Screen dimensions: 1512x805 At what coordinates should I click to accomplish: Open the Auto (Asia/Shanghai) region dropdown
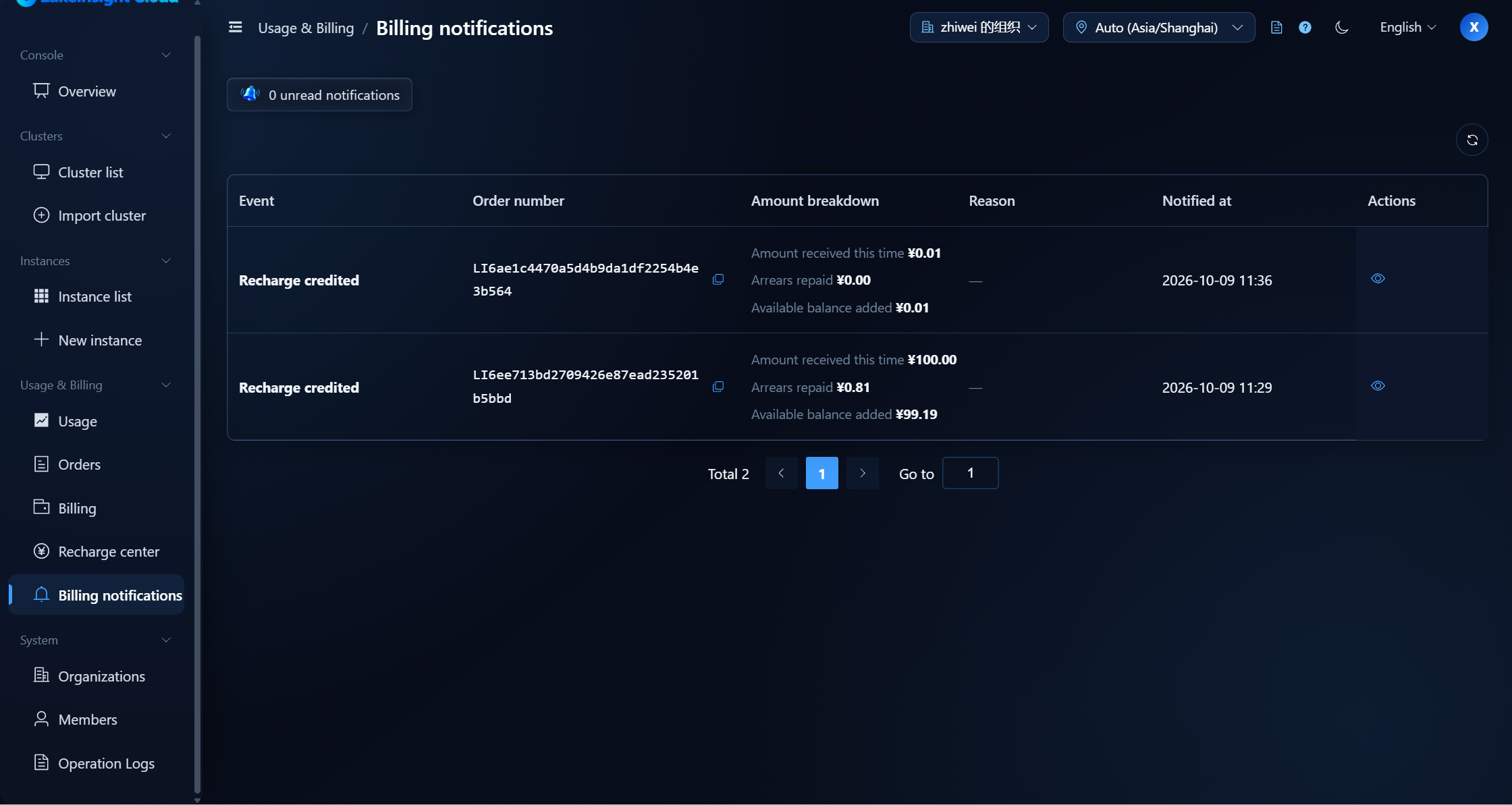[1158, 27]
